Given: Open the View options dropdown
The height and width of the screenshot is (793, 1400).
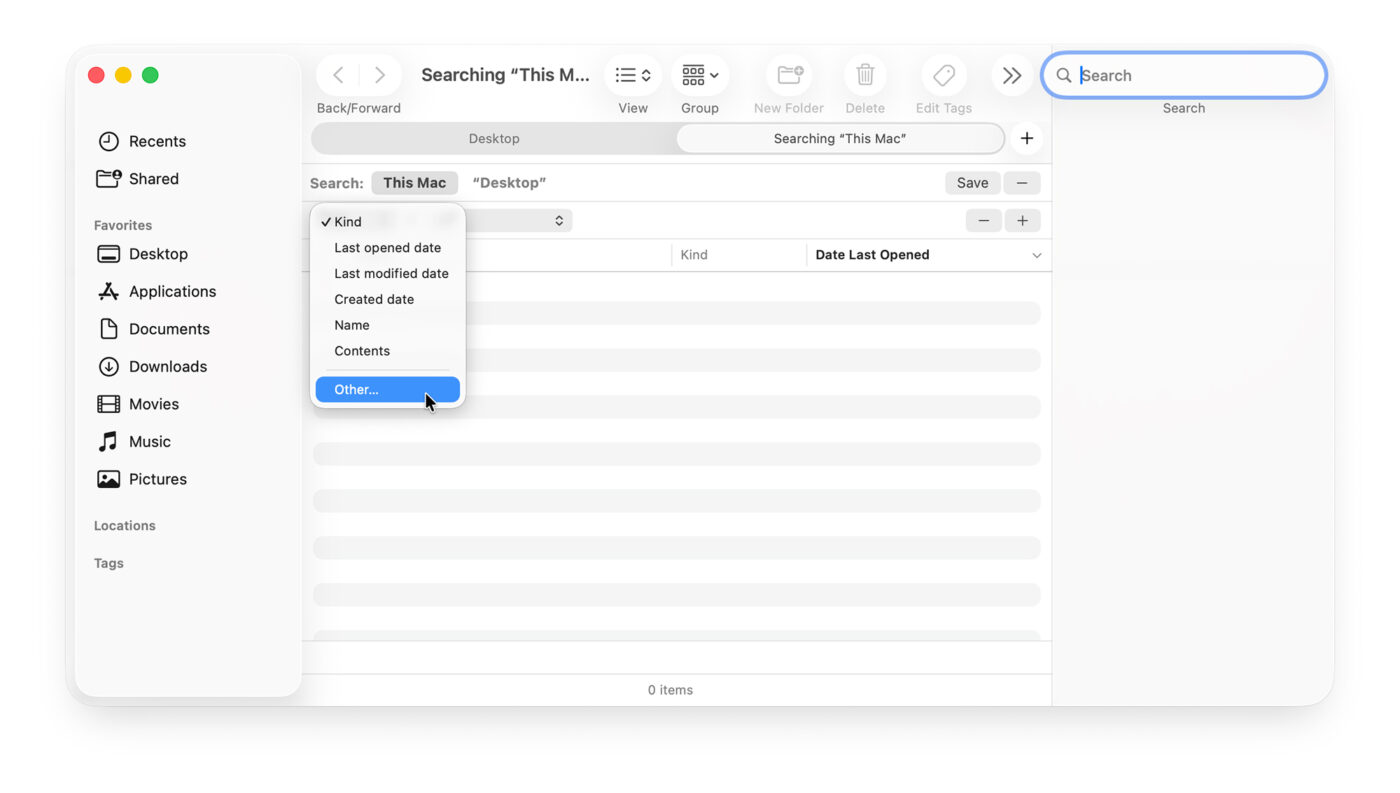Looking at the screenshot, I should pyautogui.click(x=632, y=74).
